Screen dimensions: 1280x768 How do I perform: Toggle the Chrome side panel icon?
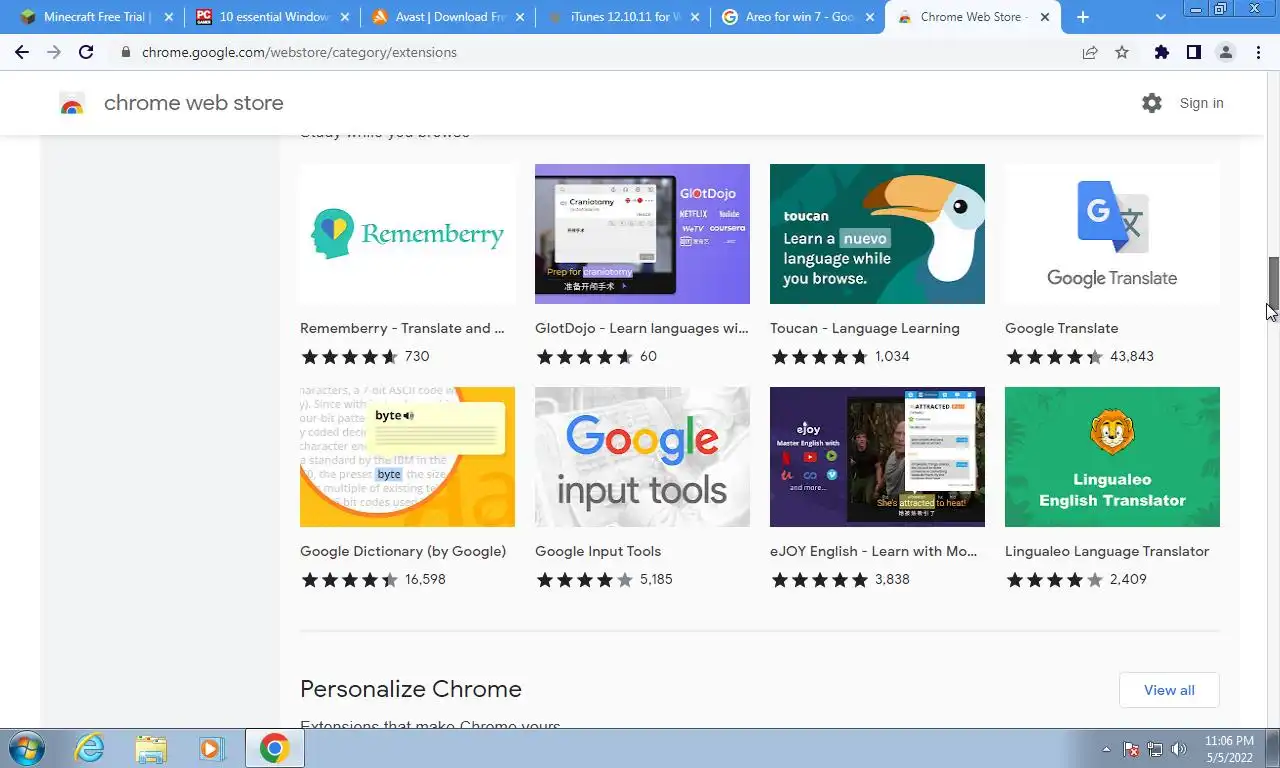click(x=1193, y=52)
